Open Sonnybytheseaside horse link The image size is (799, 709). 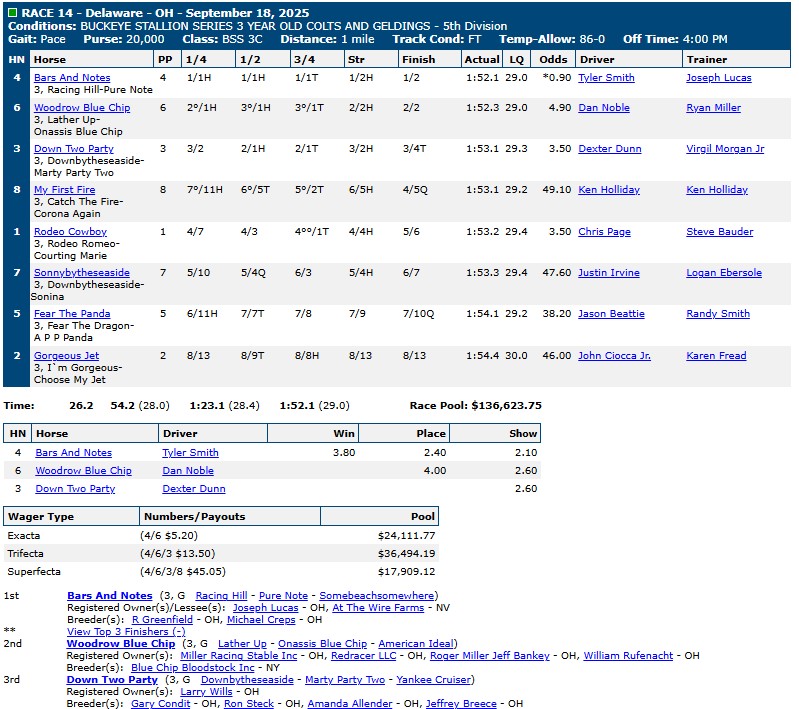tap(82, 273)
